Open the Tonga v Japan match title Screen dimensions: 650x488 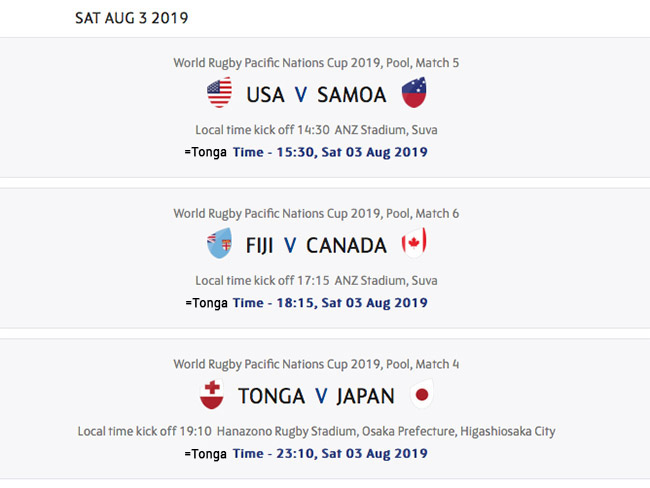[x=316, y=396]
